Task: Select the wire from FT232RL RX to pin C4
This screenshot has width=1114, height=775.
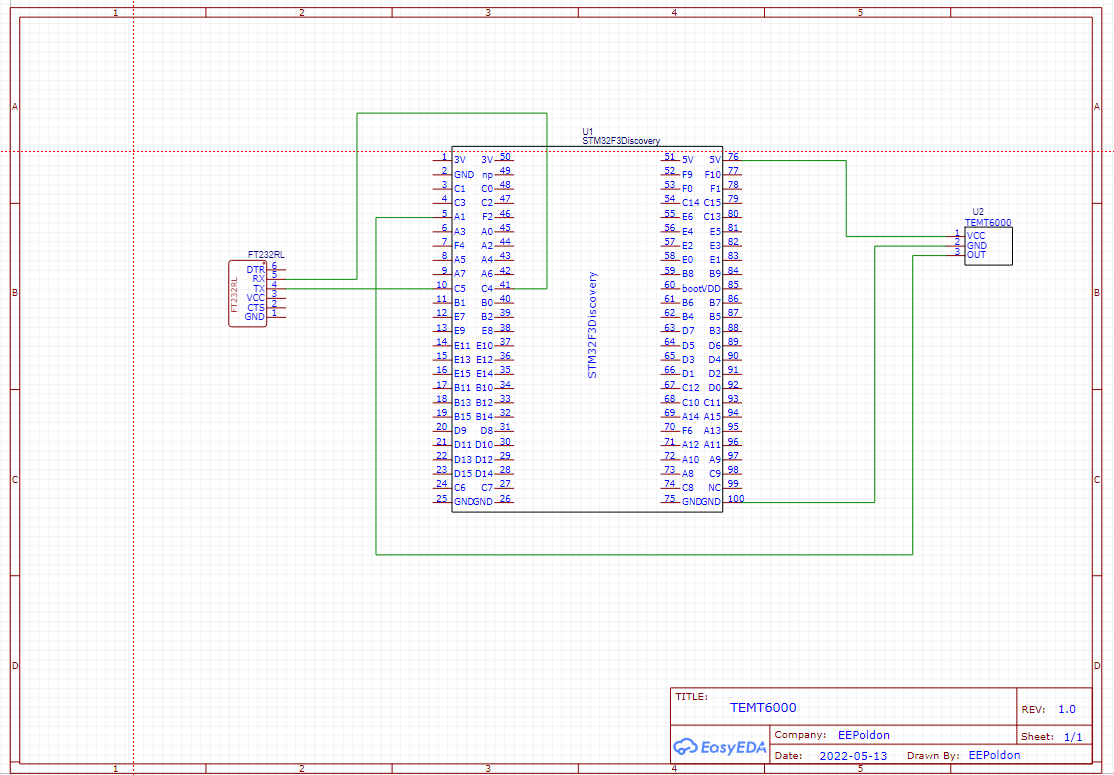Action: point(452,113)
